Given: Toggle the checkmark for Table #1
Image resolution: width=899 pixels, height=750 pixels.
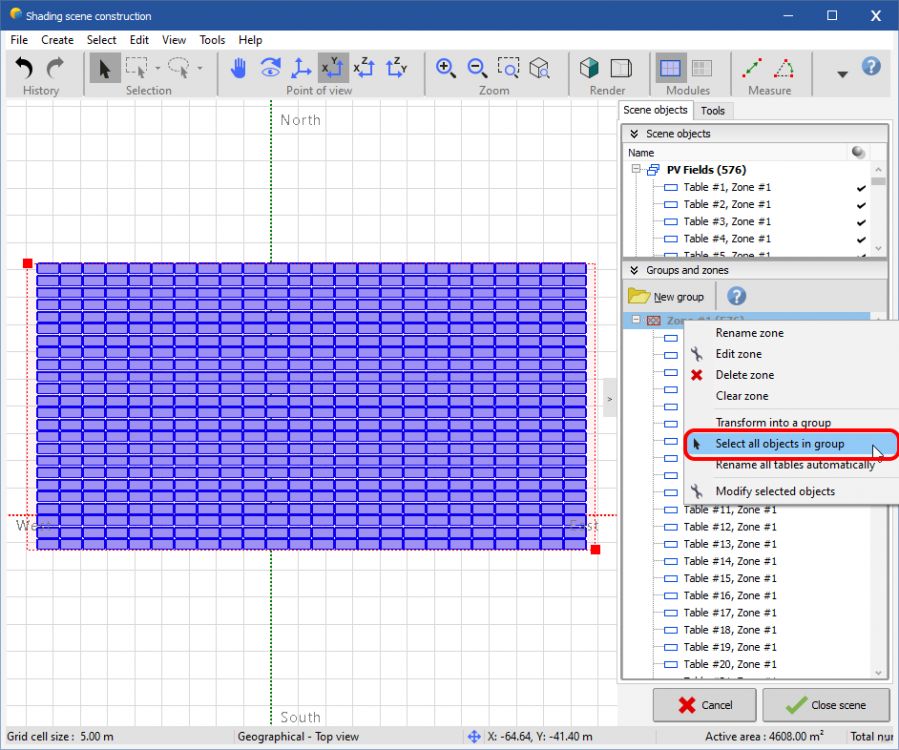Looking at the screenshot, I should [x=861, y=188].
